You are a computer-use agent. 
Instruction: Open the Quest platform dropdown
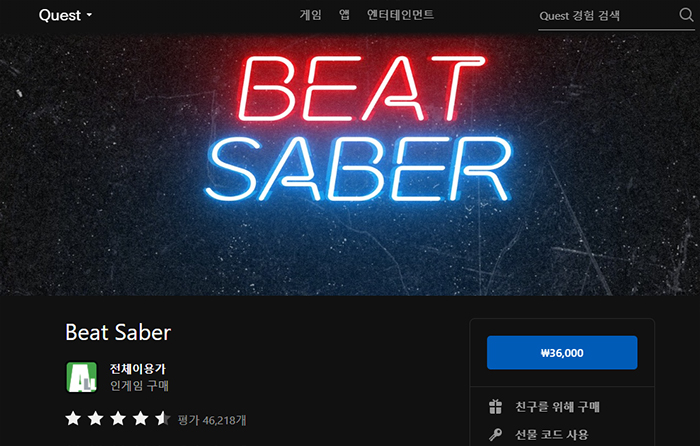[x=66, y=15]
